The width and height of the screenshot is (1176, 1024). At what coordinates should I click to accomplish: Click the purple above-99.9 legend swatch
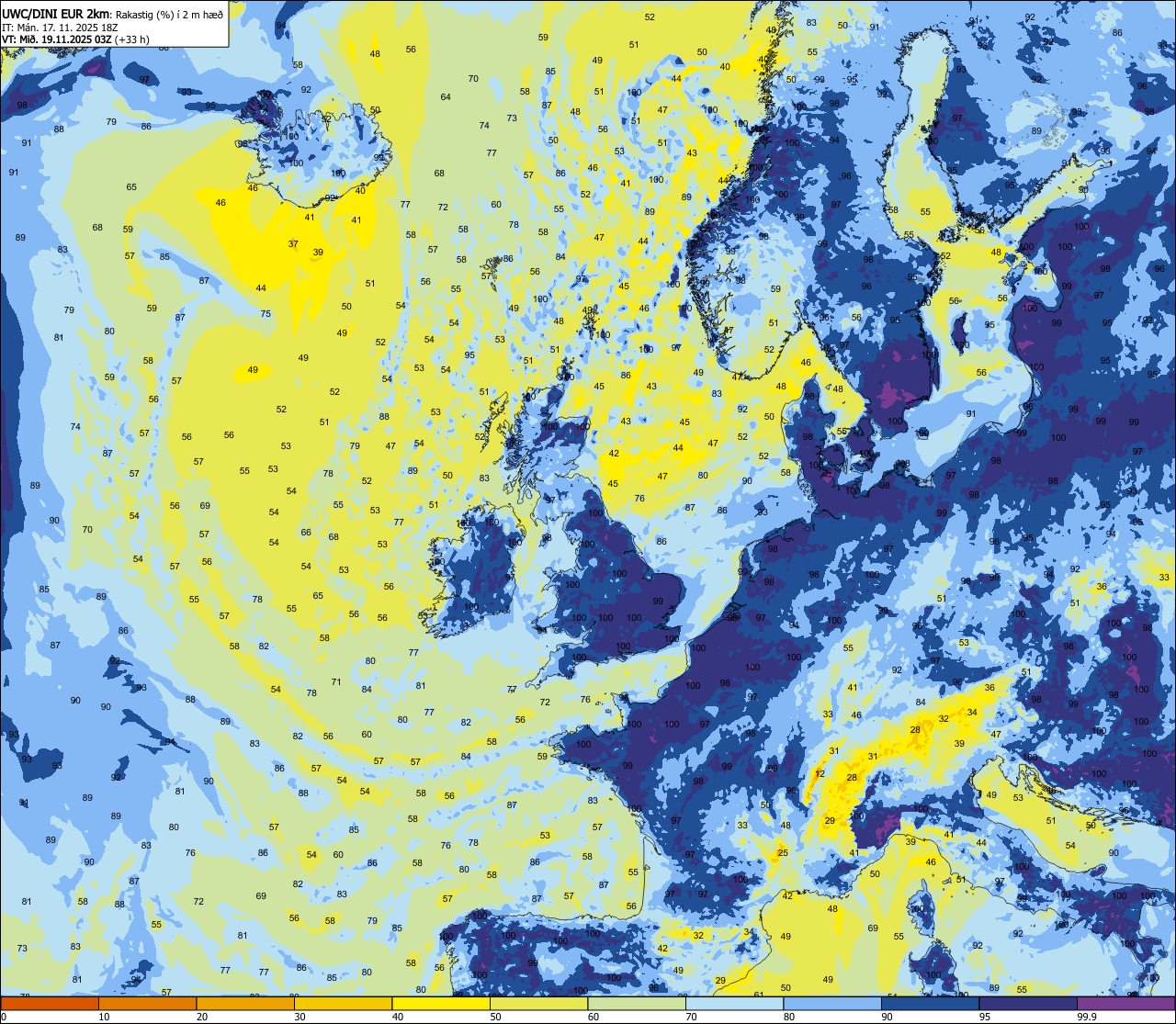[1125, 1003]
